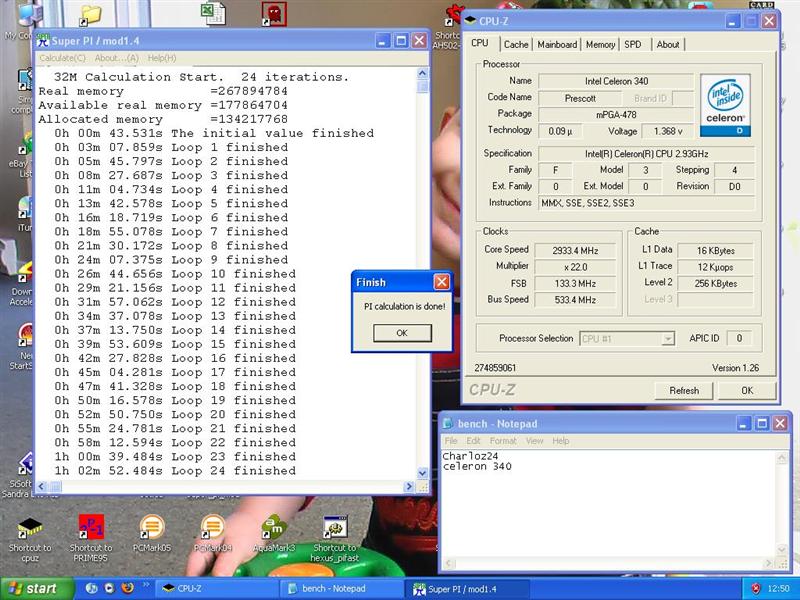
Task: Open the About...(A) menu in Super PI
Action: 116,58
